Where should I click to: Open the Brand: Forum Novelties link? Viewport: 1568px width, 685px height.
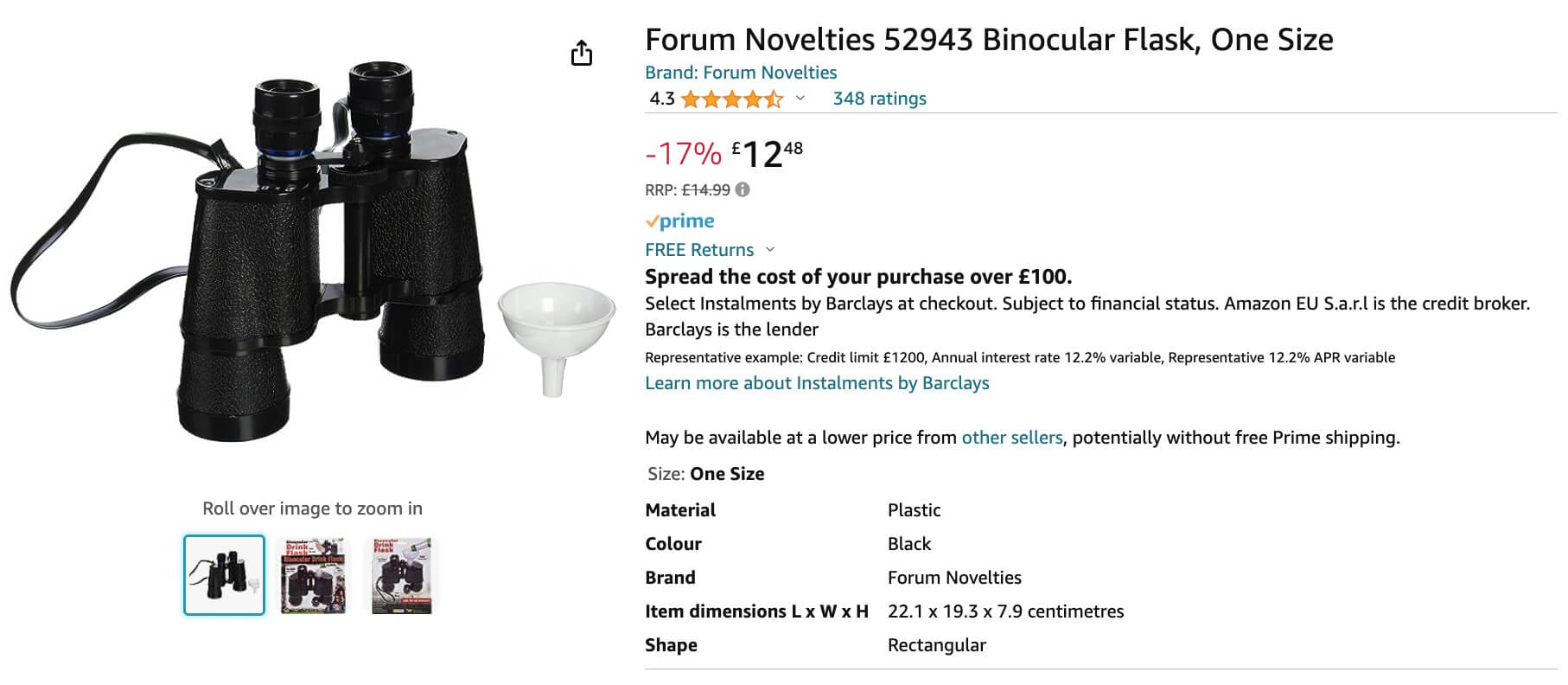point(741,73)
